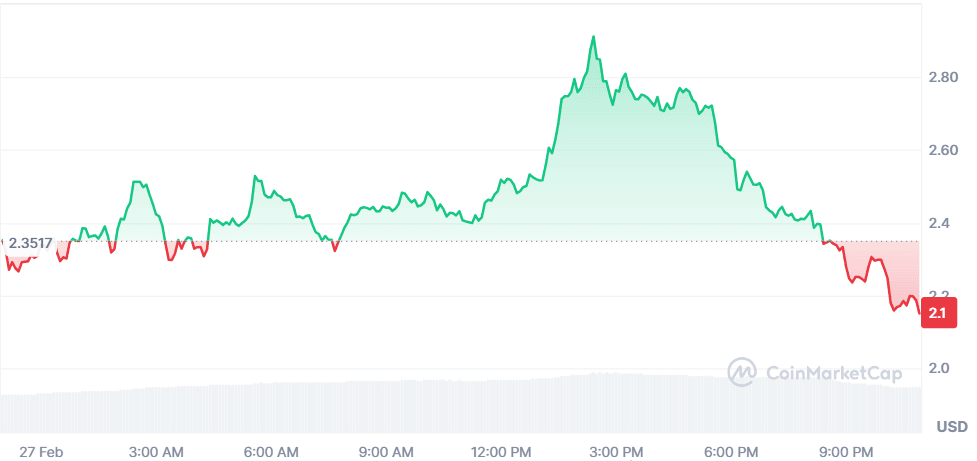Click the 2.80 price axis label
Viewport: 977px width, 461px height.
pos(943,77)
